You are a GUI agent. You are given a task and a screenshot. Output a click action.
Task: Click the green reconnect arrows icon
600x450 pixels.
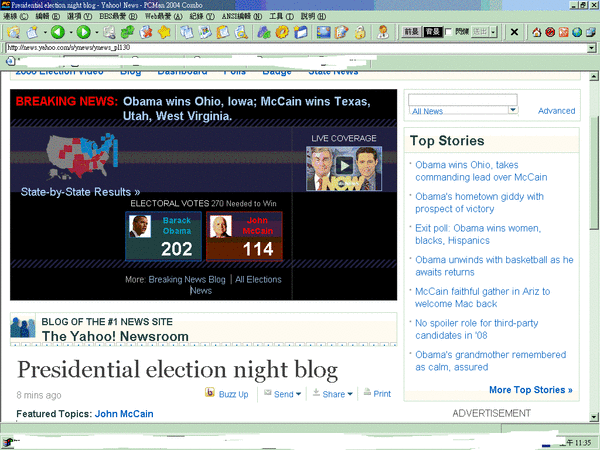(x=127, y=32)
